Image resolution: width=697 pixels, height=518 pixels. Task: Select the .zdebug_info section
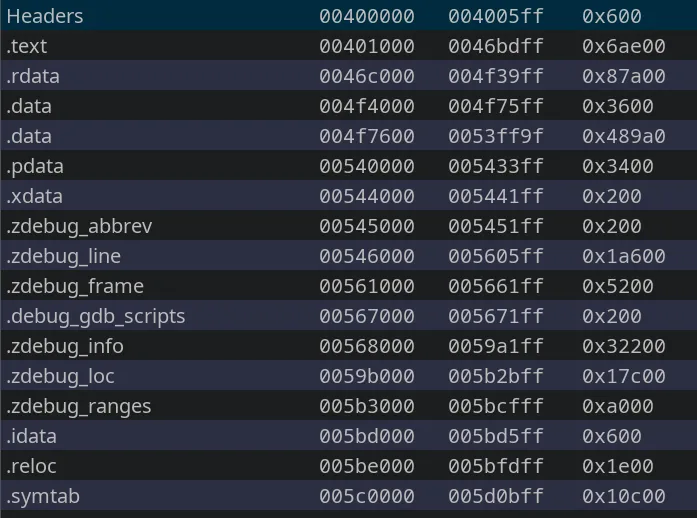[348, 345]
